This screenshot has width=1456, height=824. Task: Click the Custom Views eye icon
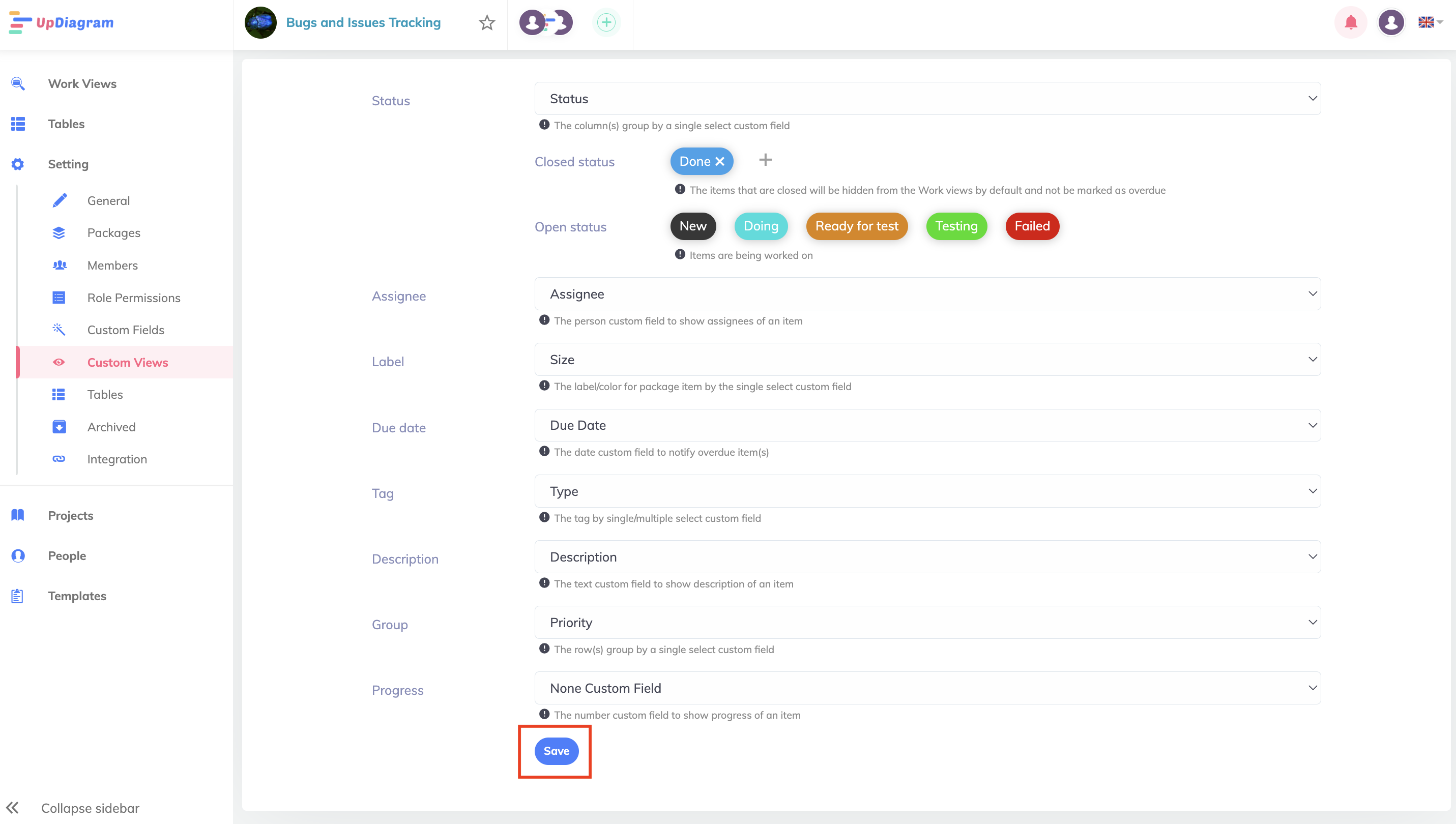pyautogui.click(x=59, y=362)
